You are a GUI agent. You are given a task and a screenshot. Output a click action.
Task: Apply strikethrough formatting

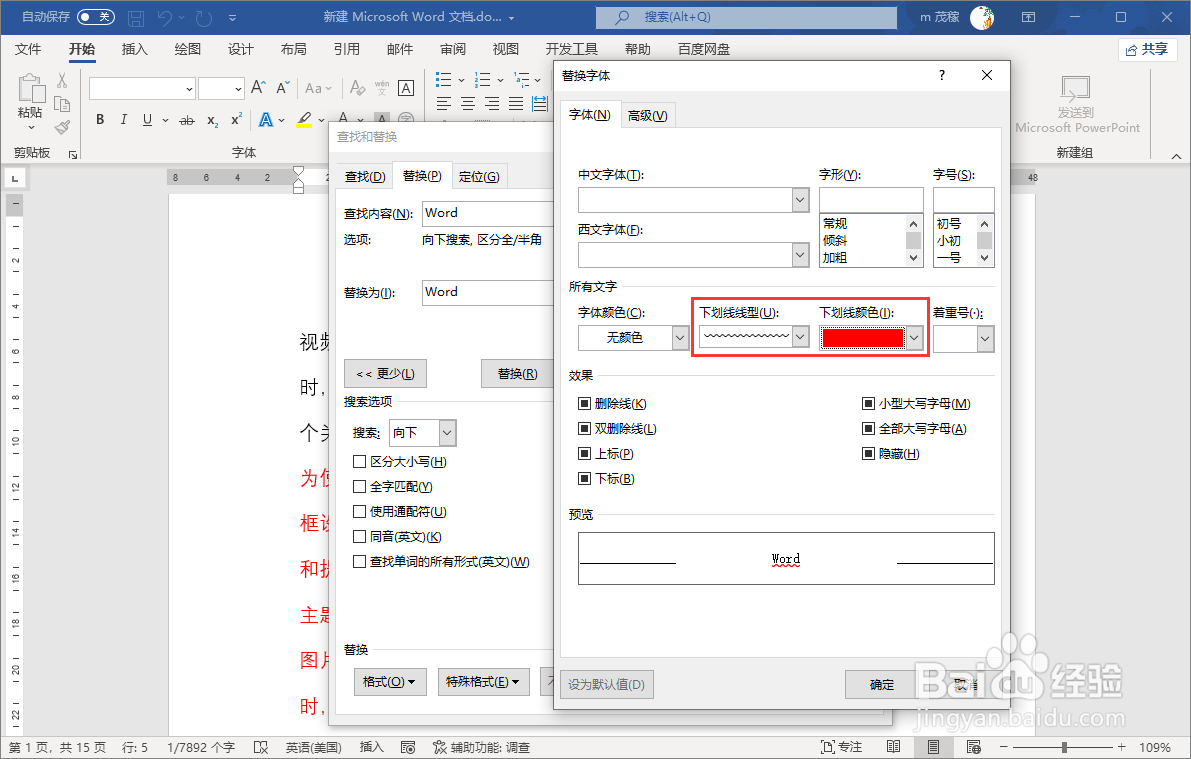coord(187,120)
